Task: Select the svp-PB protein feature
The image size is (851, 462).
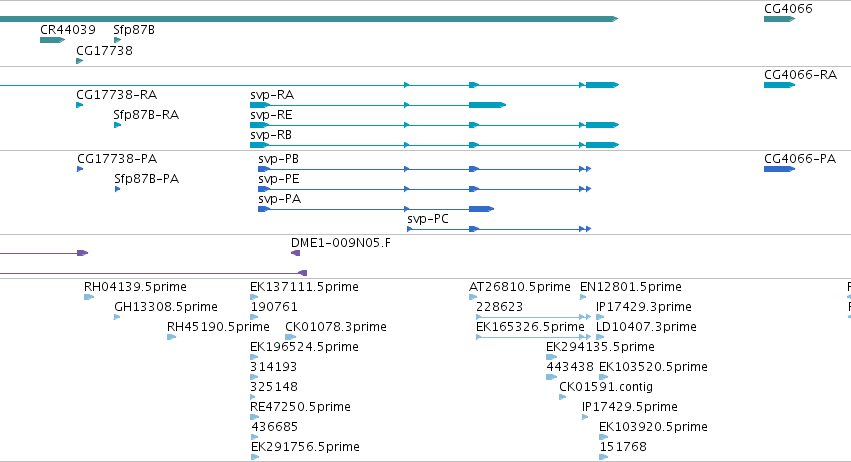Action: tap(424, 169)
